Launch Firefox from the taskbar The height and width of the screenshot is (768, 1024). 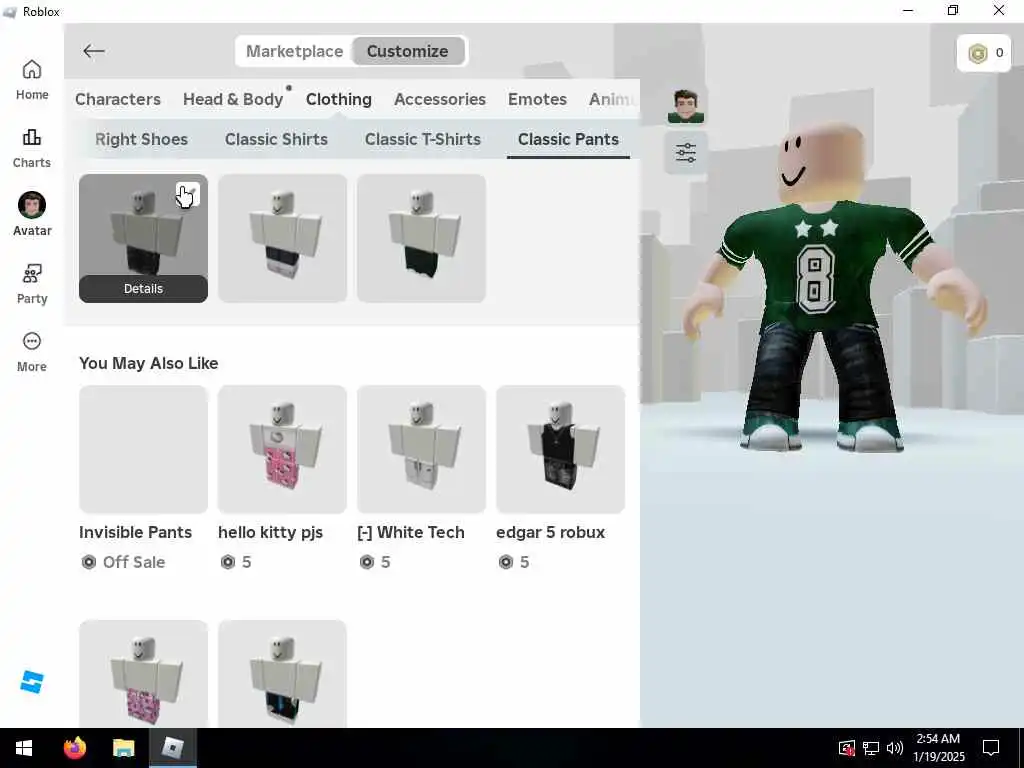(x=74, y=748)
